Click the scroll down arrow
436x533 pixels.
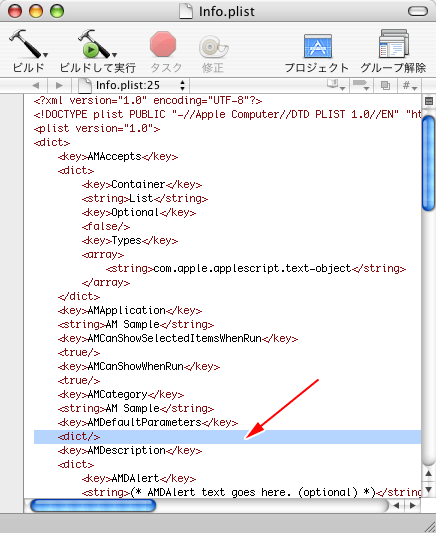coord(429,489)
